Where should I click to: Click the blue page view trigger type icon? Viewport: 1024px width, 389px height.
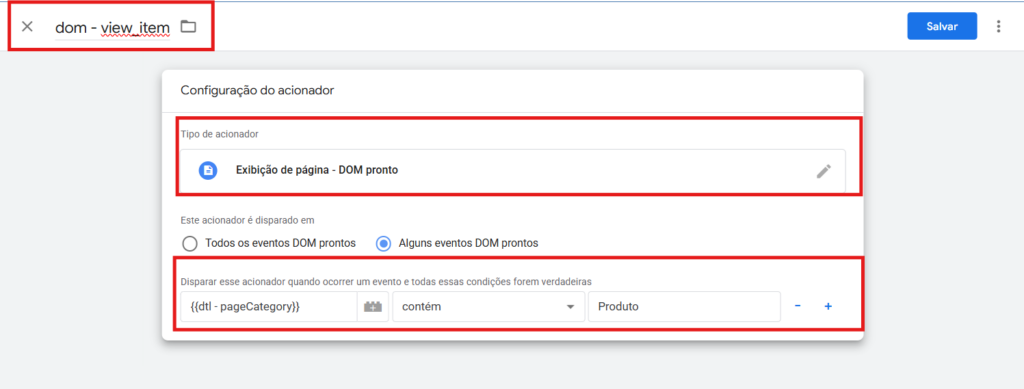click(208, 170)
